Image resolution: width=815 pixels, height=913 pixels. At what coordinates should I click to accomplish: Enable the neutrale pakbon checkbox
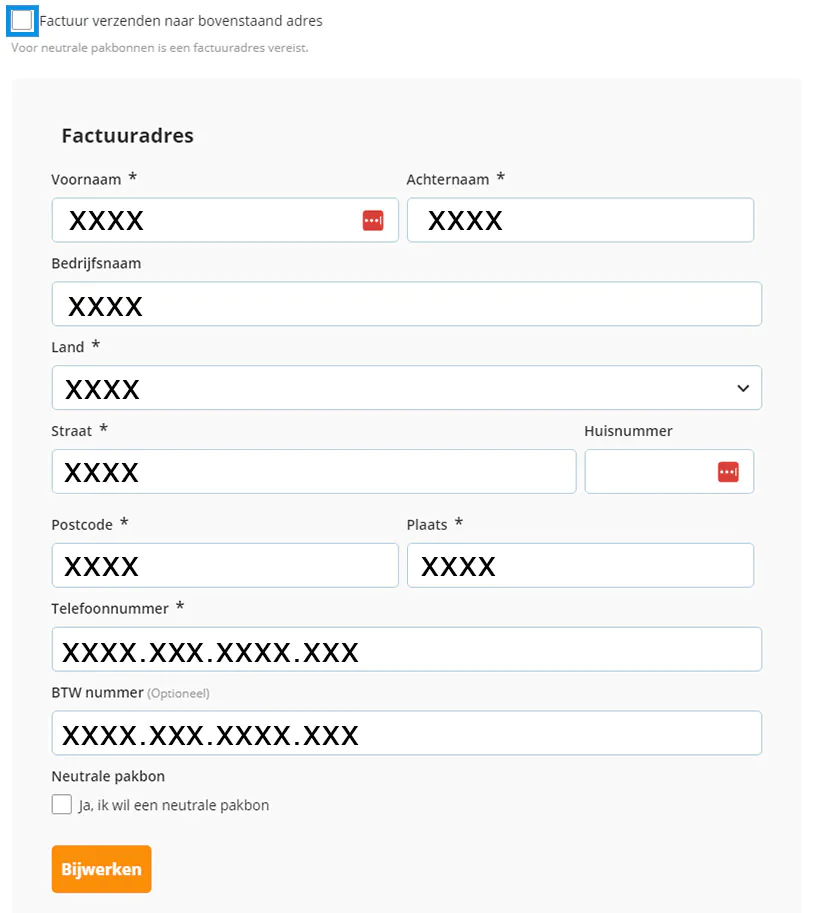click(x=62, y=805)
